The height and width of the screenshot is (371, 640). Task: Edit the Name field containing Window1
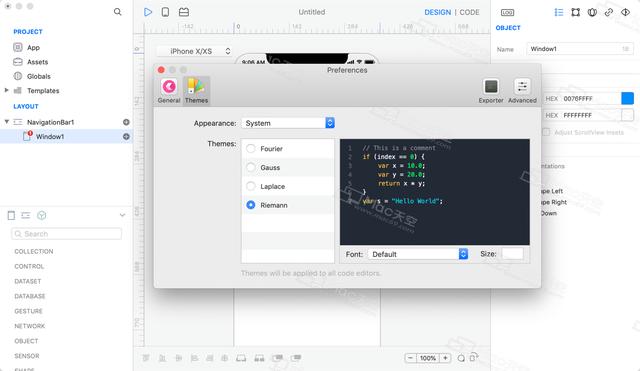click(580, 49)
